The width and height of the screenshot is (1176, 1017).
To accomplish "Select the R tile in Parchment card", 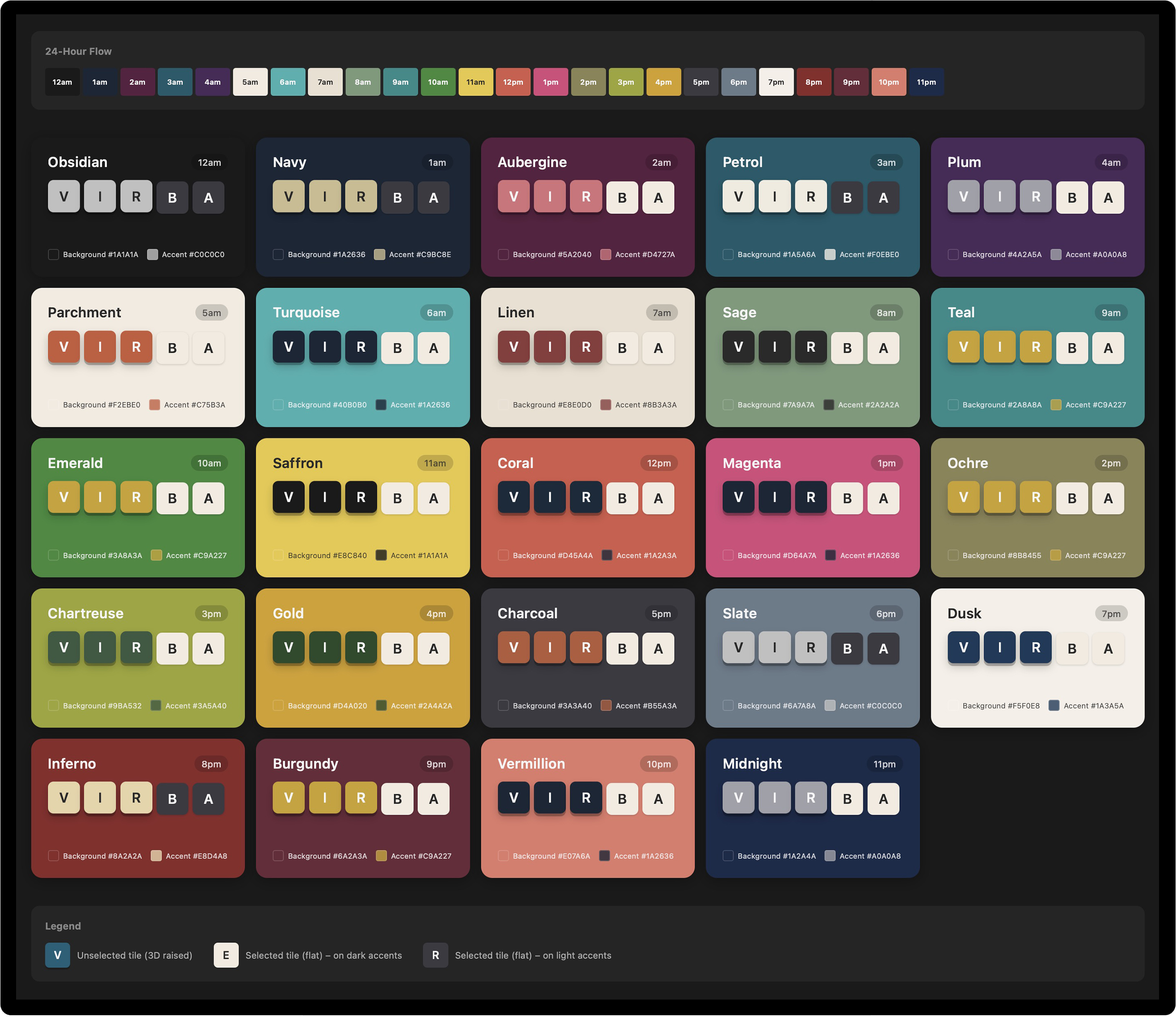I will (x=136, y=347).
